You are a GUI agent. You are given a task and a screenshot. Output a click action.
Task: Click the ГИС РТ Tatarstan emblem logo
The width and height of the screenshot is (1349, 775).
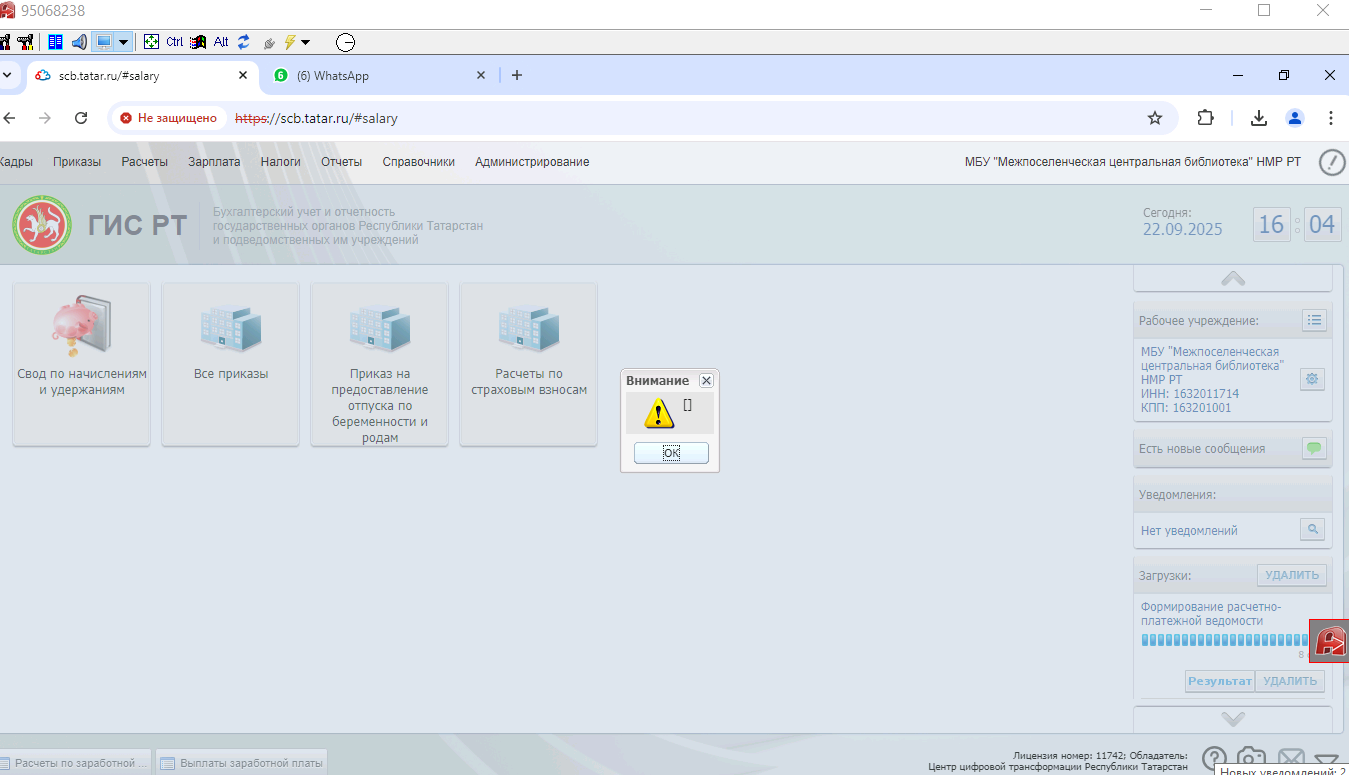coord(42,225)
